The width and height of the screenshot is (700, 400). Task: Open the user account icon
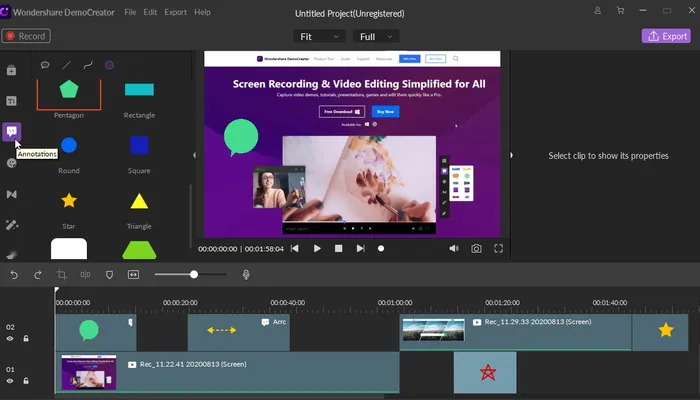tap(597, 10)
